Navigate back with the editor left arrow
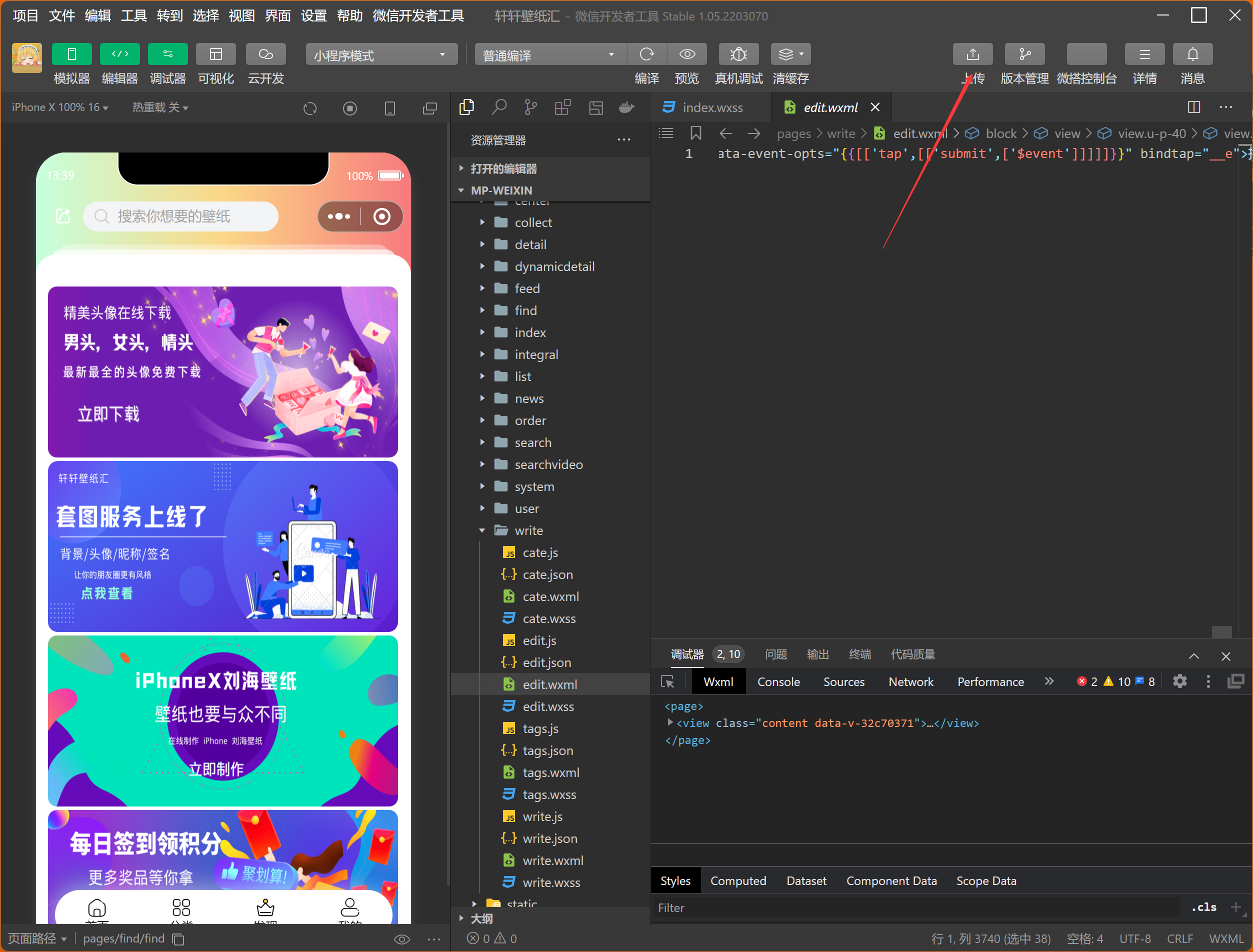The image size is (1253, 952). click(x=725, y=133)
